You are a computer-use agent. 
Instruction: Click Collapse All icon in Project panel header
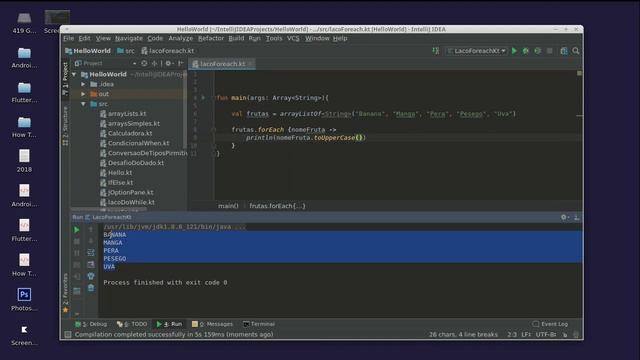click(x=155, y=63)
